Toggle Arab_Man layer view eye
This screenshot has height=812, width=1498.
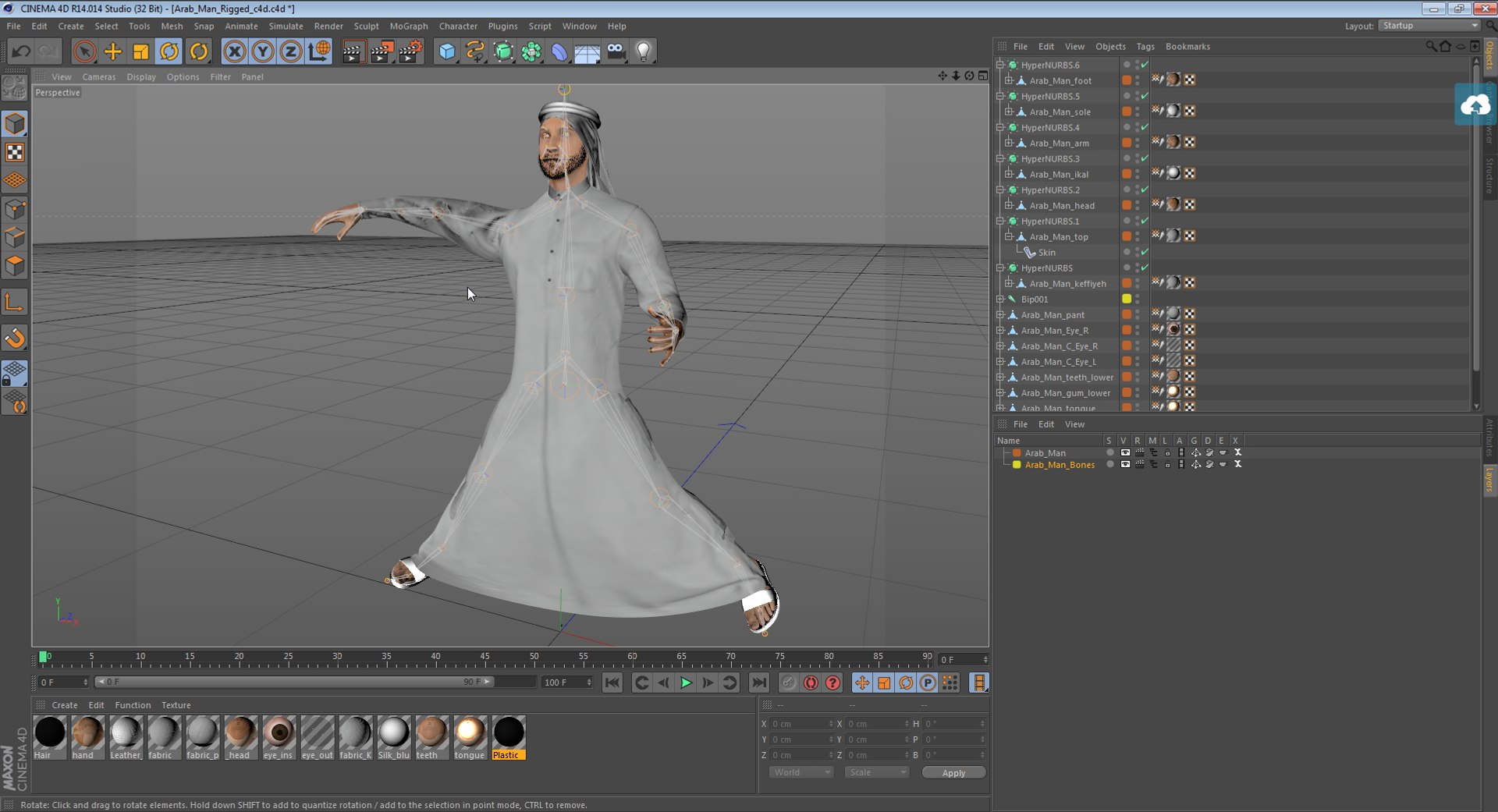click(x=1125, y=452)
